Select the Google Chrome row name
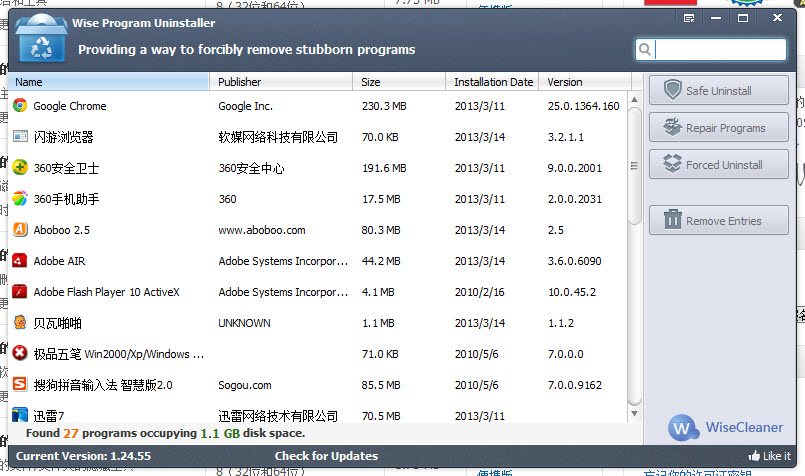 point(70,106)
